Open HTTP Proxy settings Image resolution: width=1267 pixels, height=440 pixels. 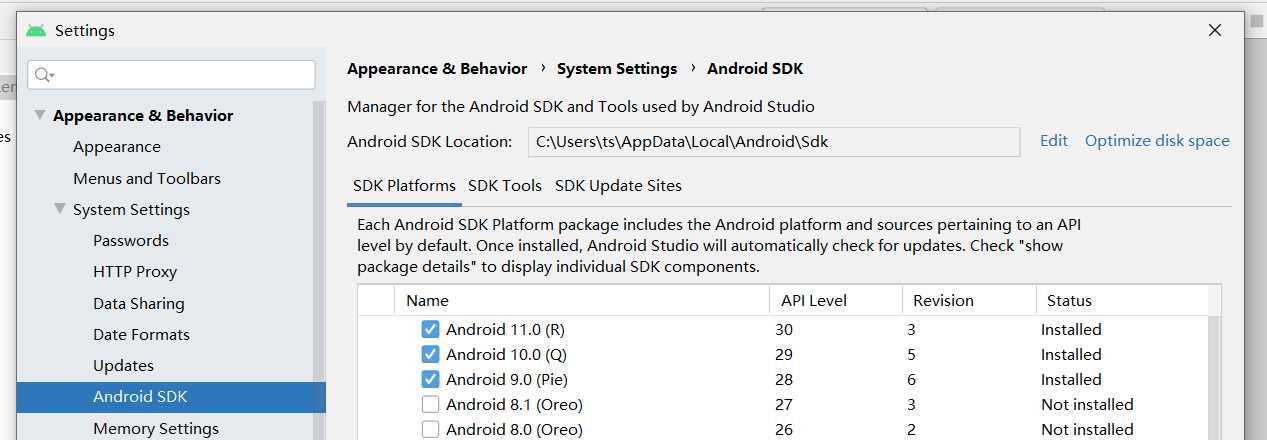pyautogui.click(x=135, y=272)
